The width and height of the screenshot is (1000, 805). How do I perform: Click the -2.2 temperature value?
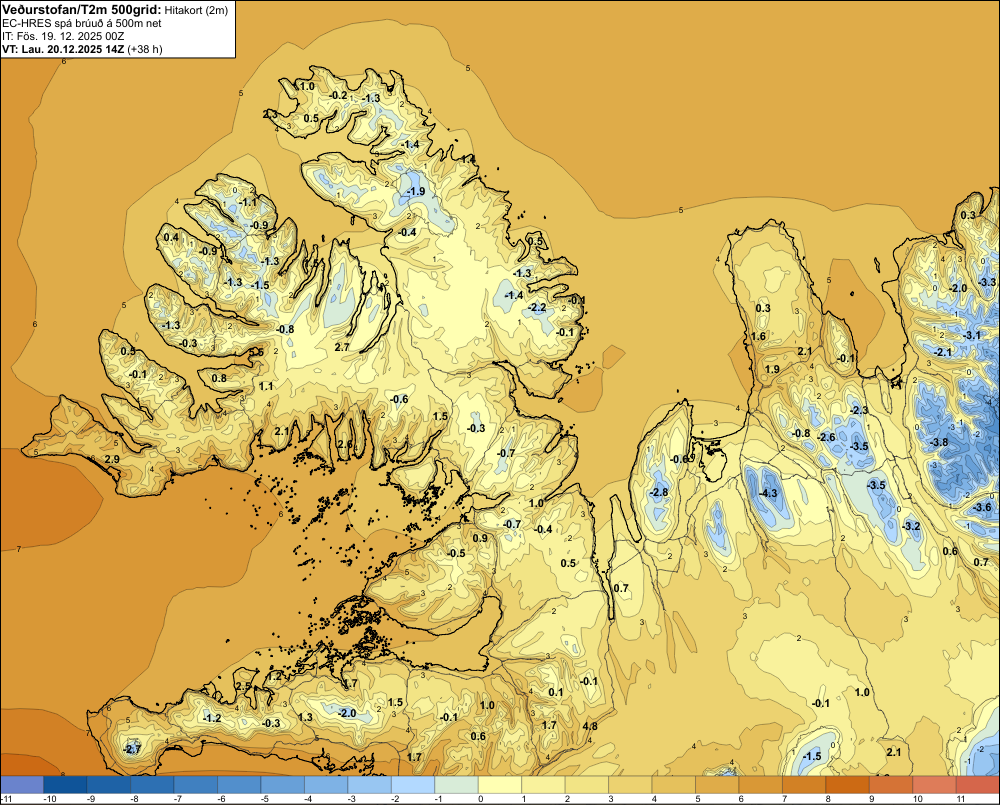click(538, 307)
